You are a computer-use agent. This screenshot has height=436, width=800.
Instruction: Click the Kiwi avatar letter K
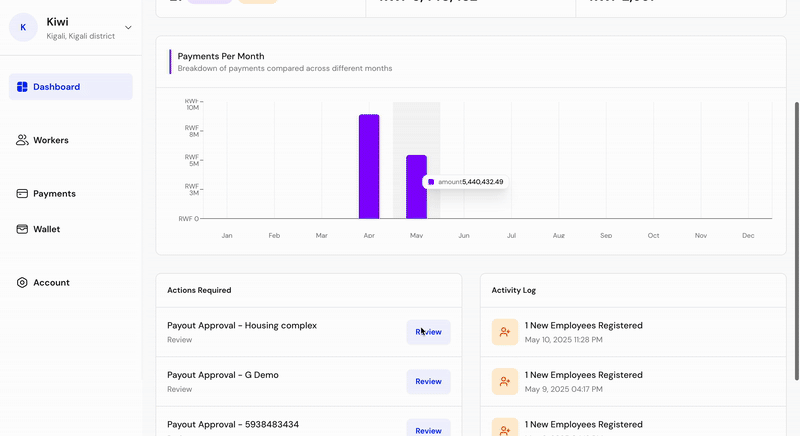(x=23, y=28)
